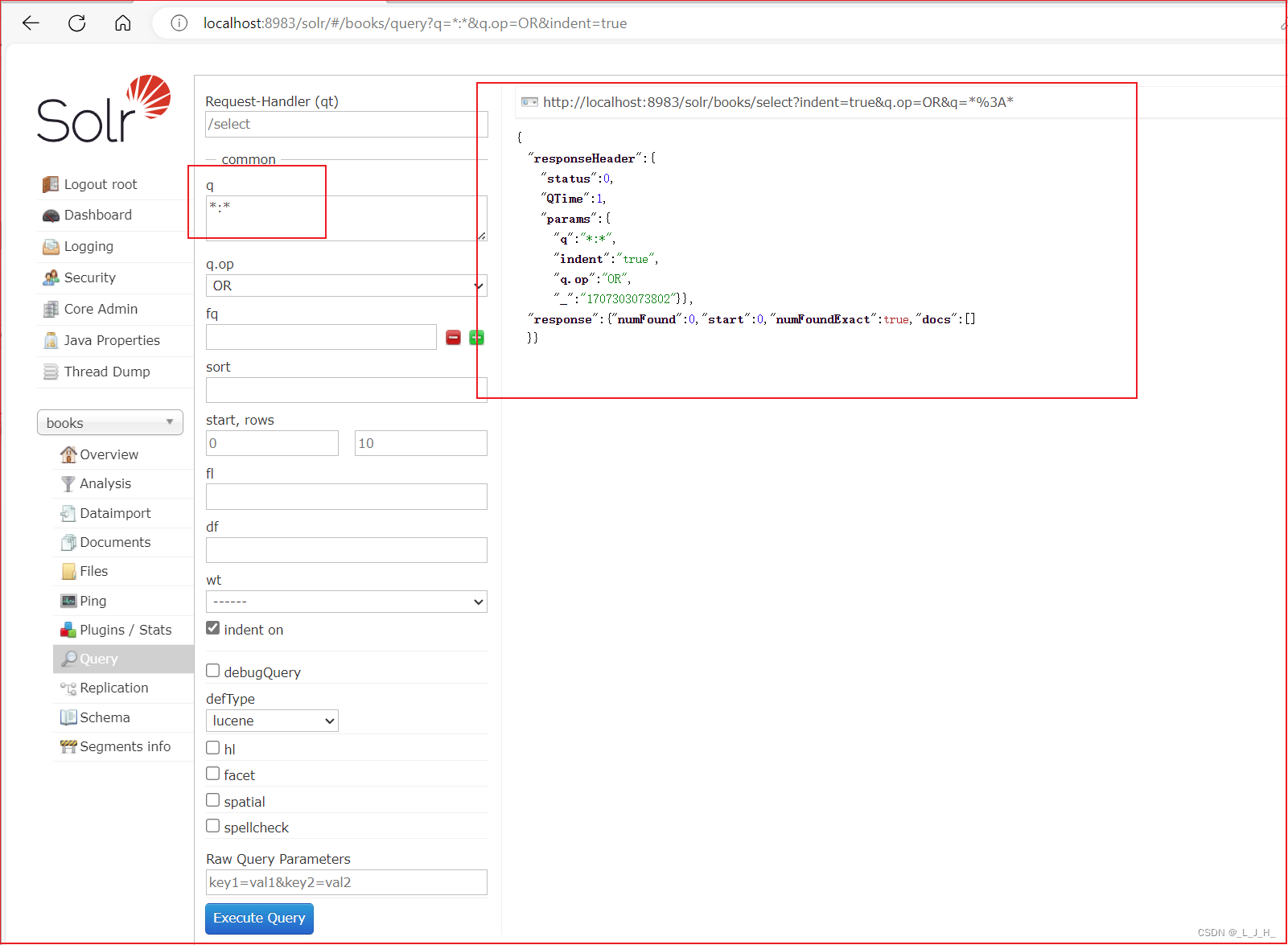
Task: Open the site information icon in the address bar
Action: [x=179, y=23]
